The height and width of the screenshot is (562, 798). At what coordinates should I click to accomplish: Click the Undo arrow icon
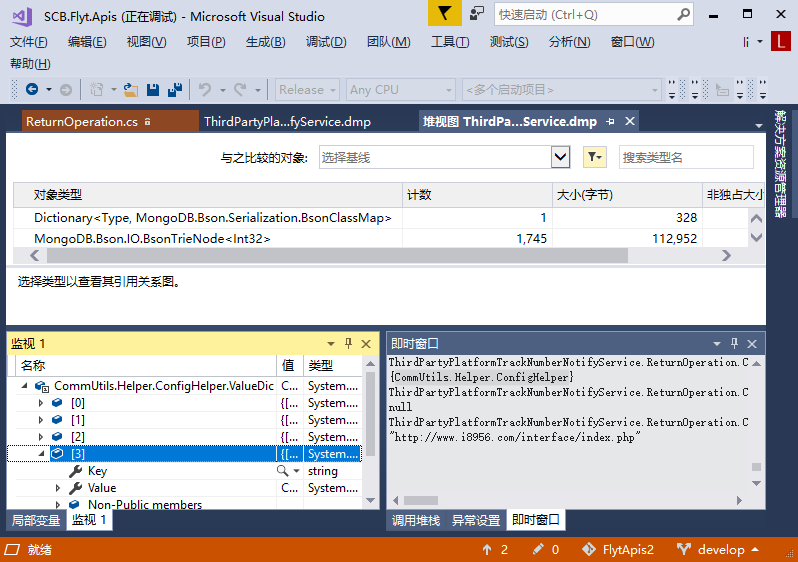click(x=205, y=90)
